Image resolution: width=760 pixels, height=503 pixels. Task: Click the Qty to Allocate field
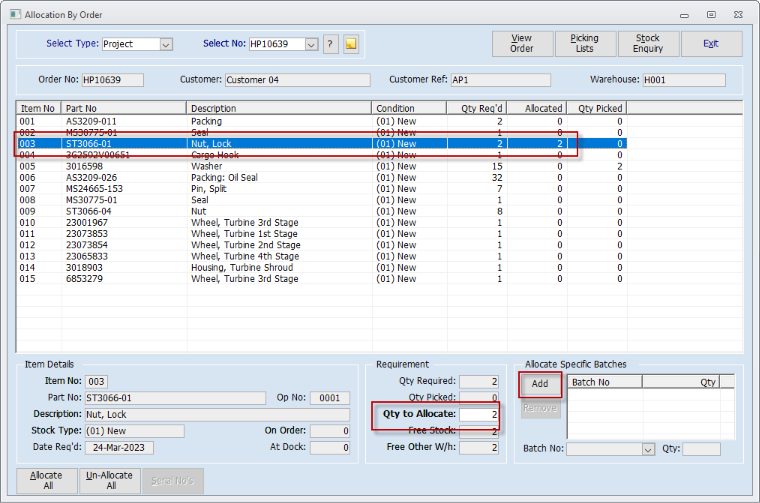[x=479, y=414]
